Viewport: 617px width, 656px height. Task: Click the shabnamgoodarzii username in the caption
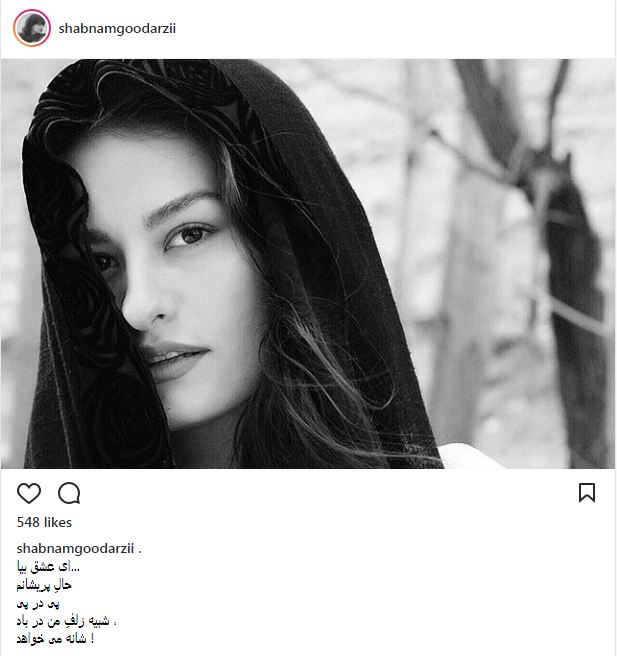click(75, 550)
